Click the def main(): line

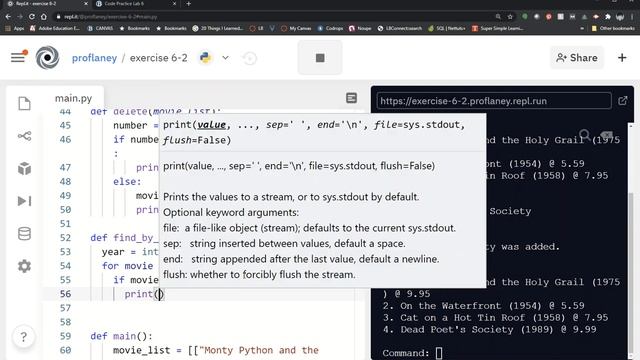[x=121, y=336]
